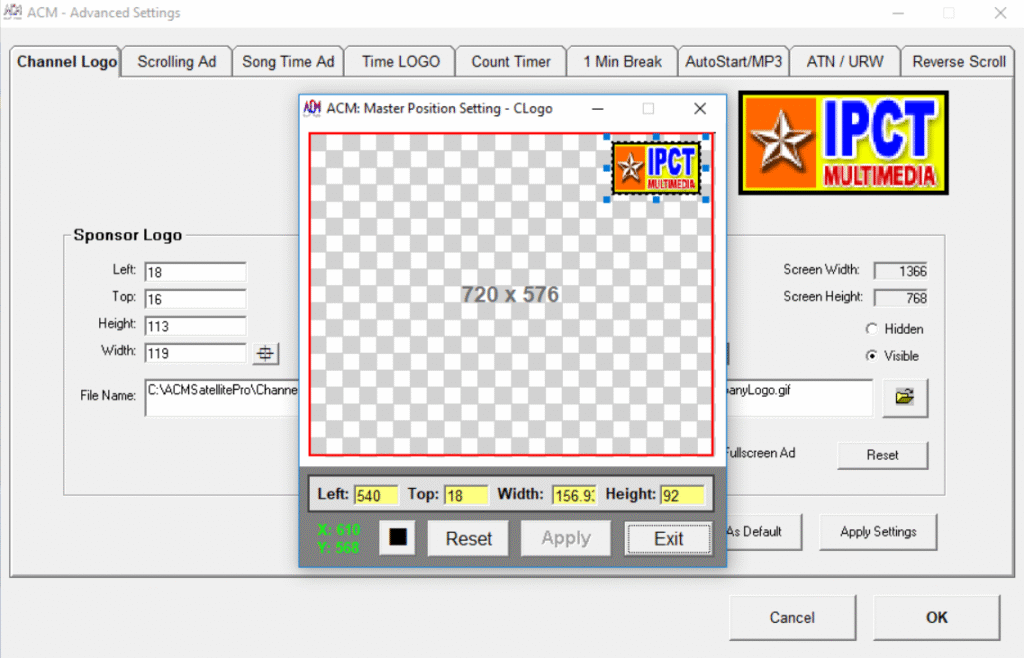
Task: Click the Apply Settings button
Action: 878,532
